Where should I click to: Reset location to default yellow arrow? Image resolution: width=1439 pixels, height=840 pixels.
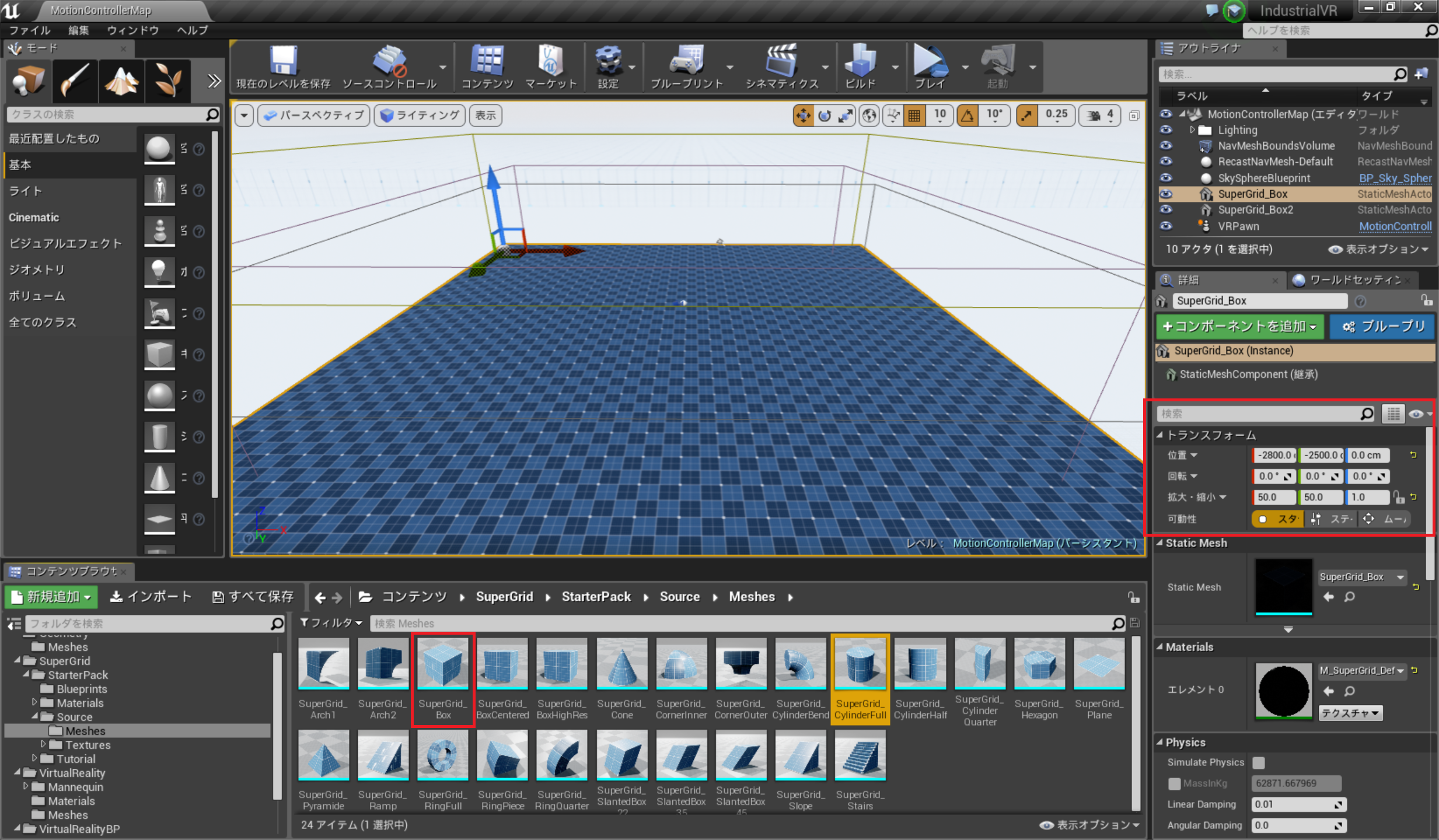point(1413,454)
